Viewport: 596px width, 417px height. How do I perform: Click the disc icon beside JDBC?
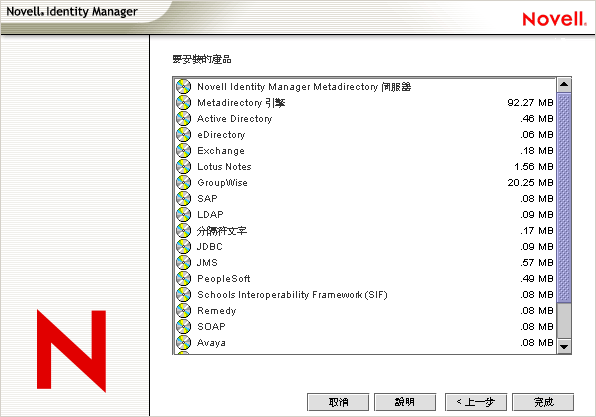183,247
